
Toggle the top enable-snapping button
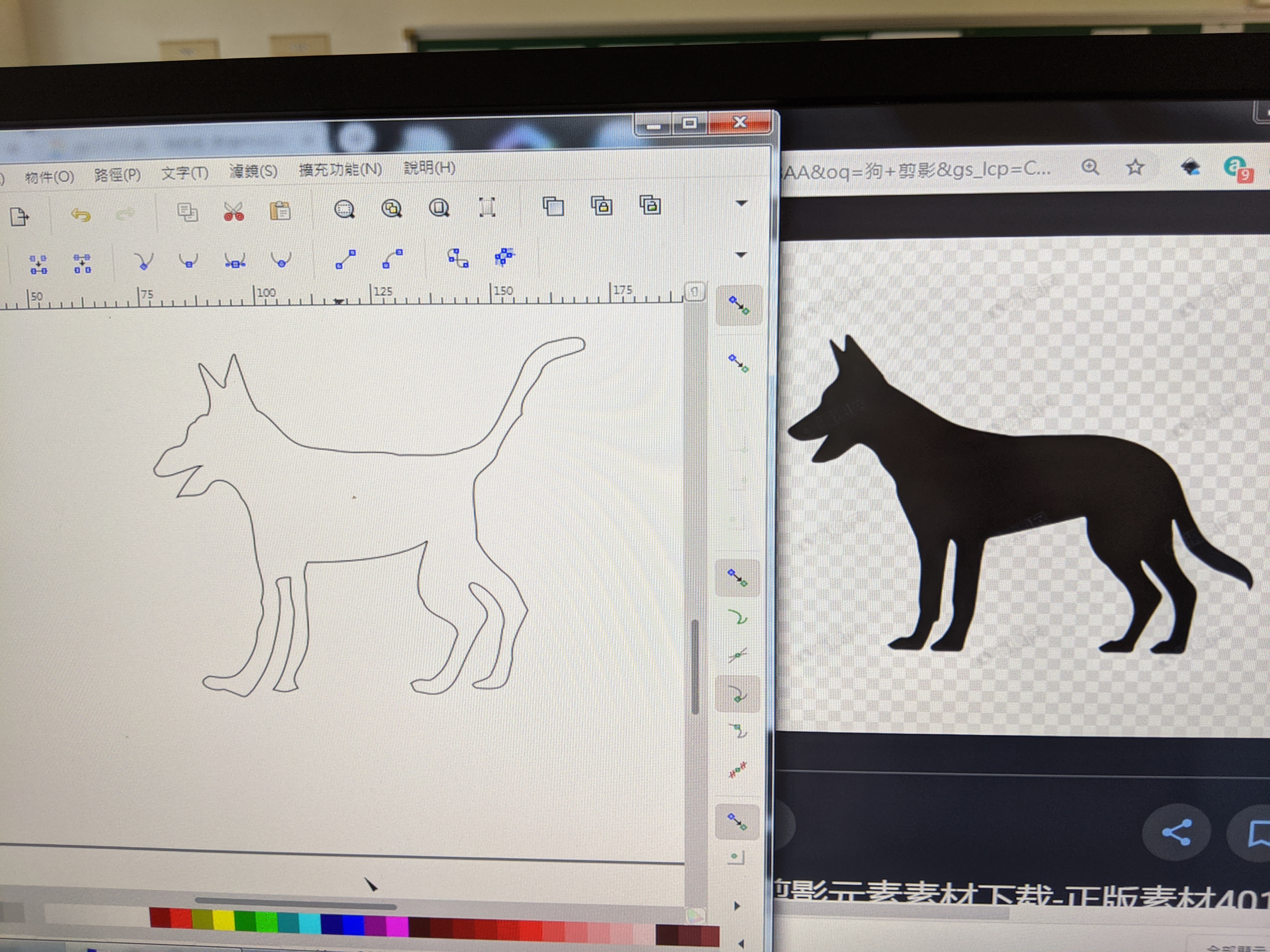(738, 305)
